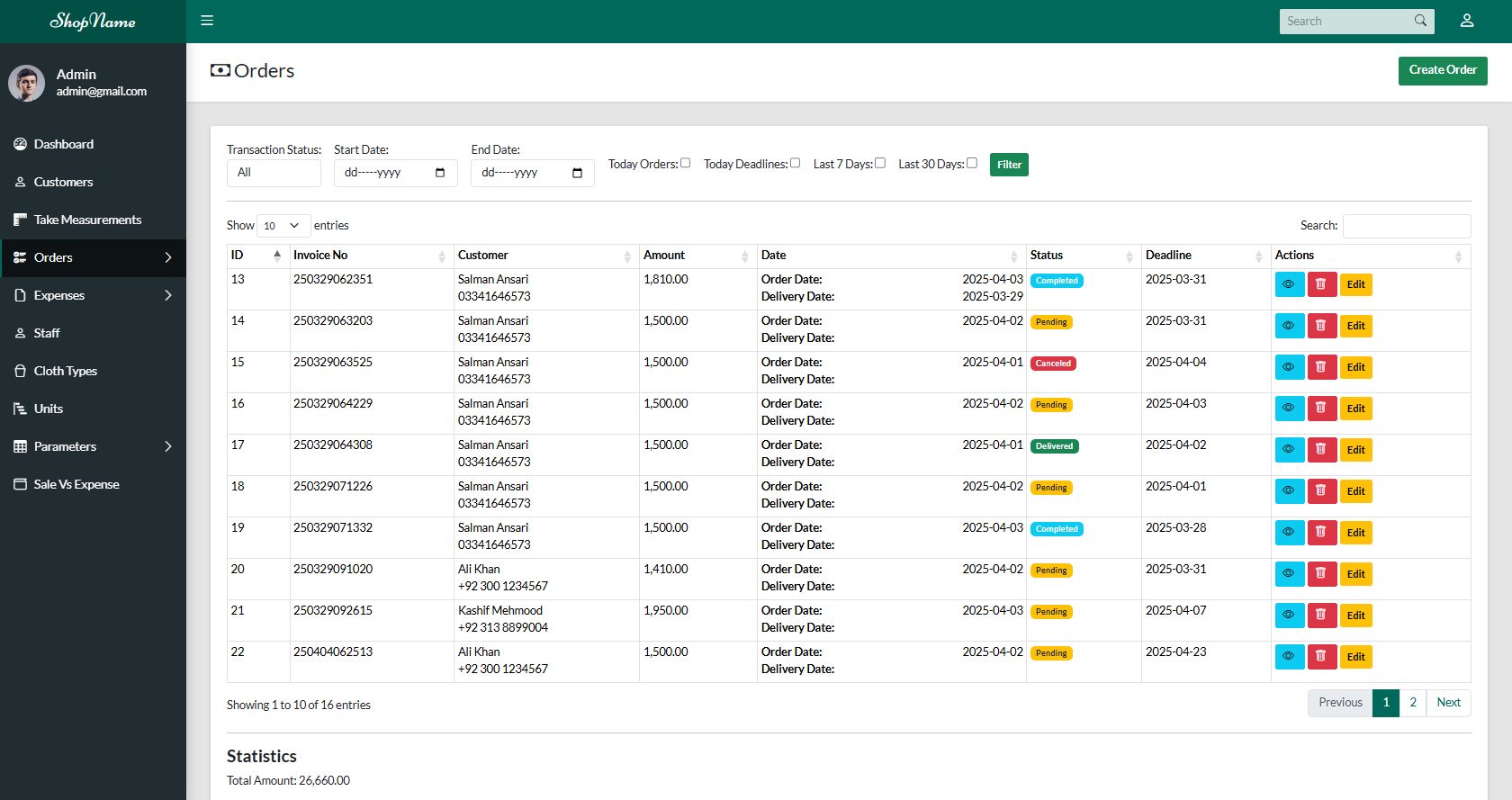Image resolution: width=1512 pixels, height=800 pixels.
Task: Click the Create Order button
Action: 1442,70
